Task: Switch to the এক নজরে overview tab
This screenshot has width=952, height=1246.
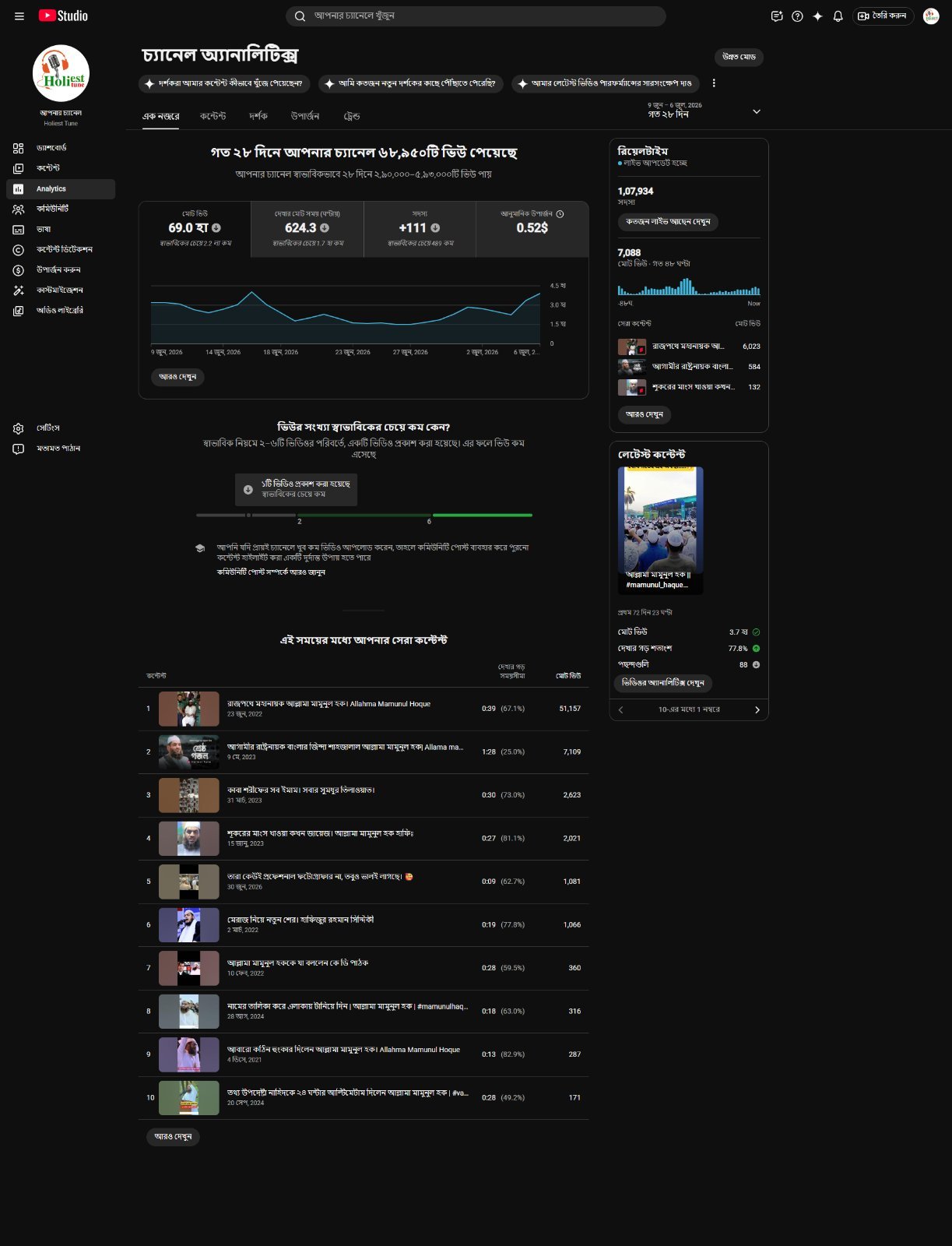Action: 160,116
